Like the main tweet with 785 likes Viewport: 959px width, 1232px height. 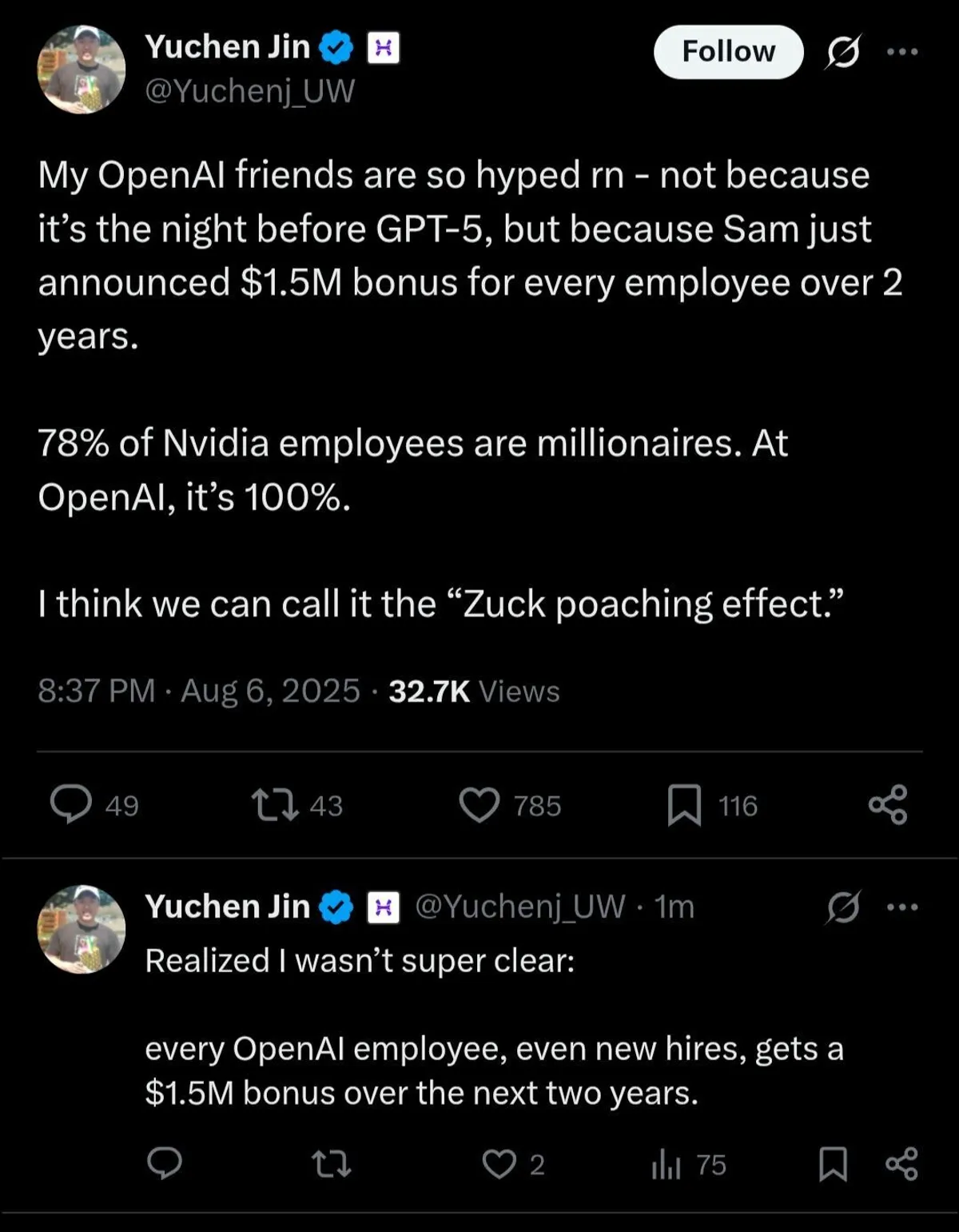[479, 804]
